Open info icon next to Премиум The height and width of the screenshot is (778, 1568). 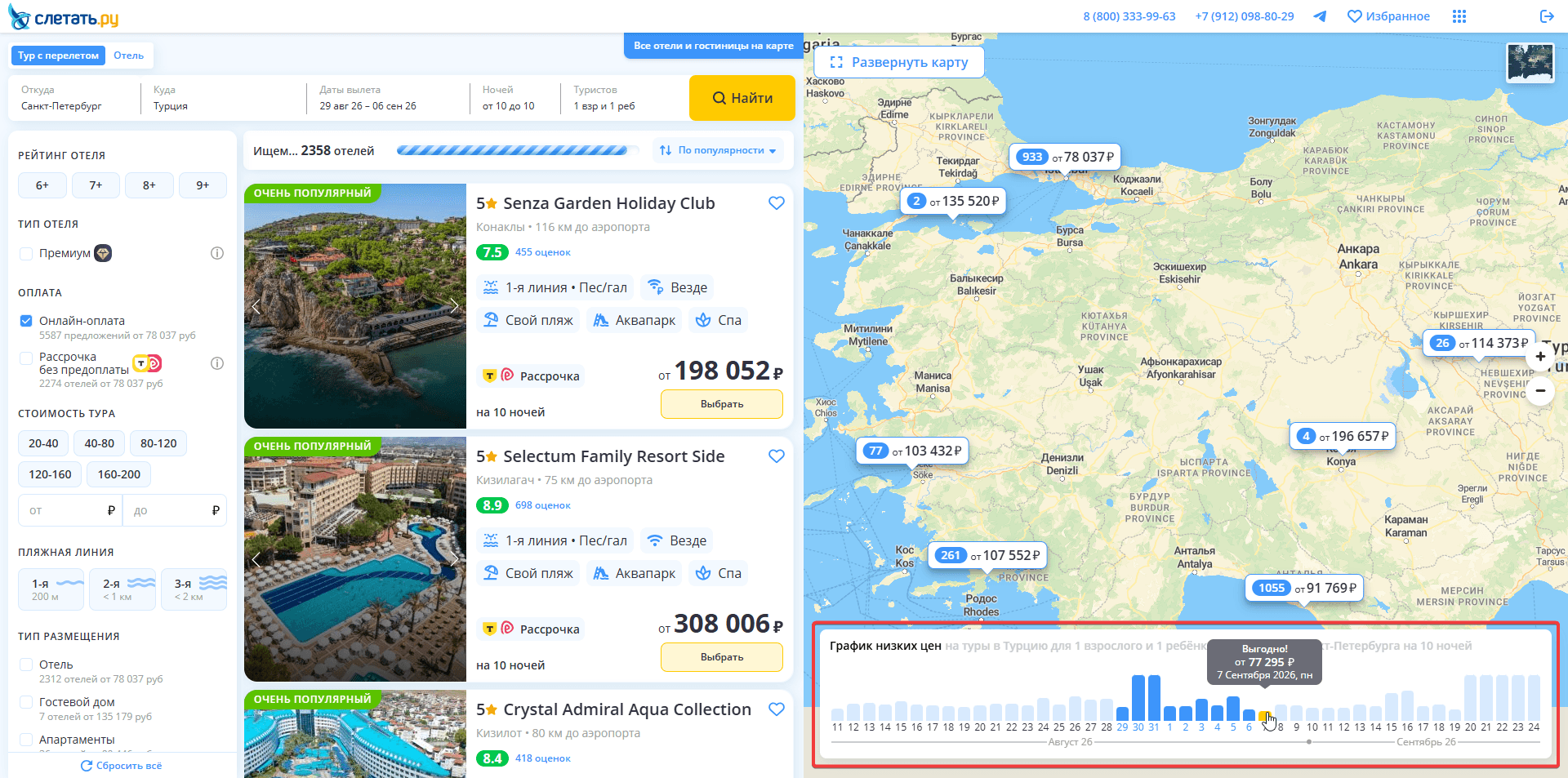(x=217, y=253)
